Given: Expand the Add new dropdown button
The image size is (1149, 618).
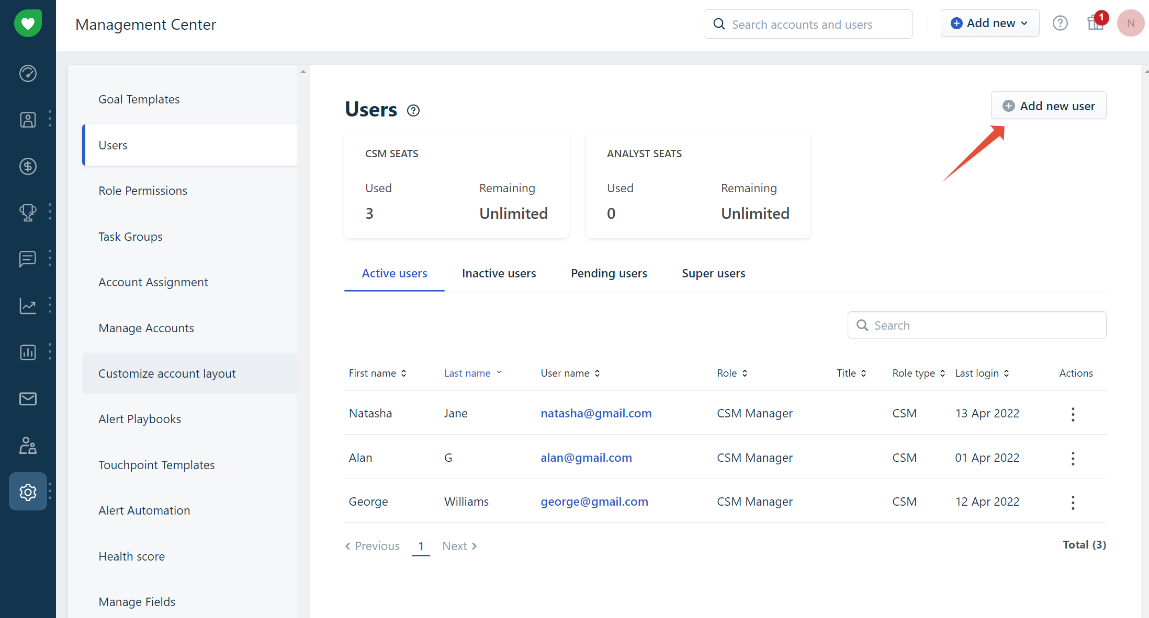Looking at the screenshot, I should click(989, 23).
